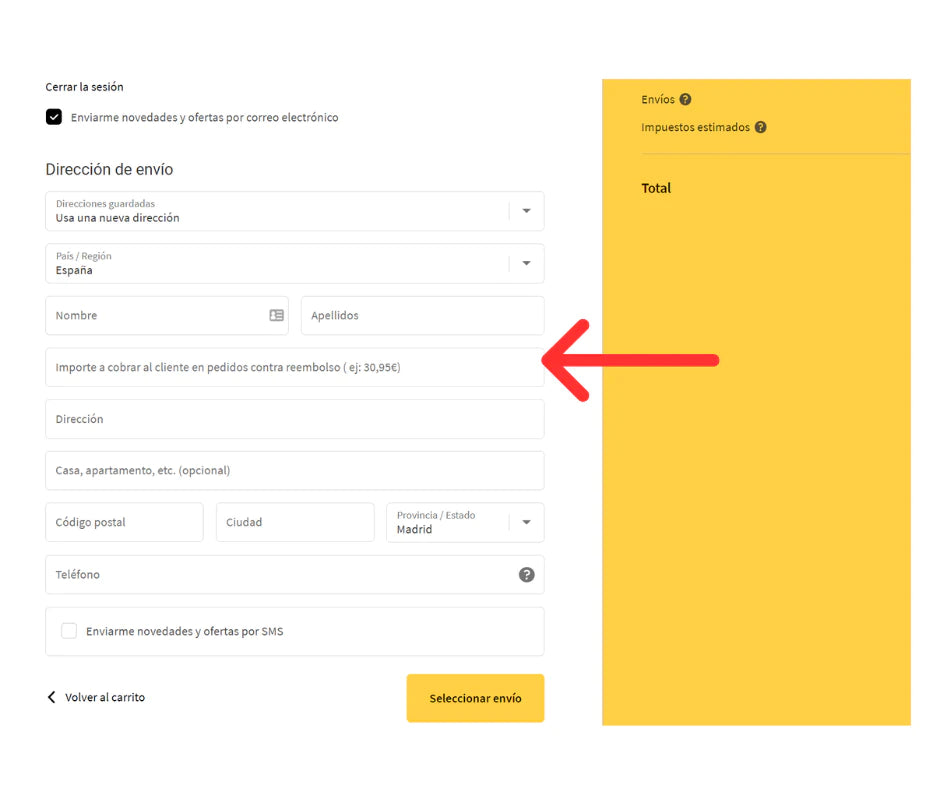
Task: Open the Provincia / Estado dropdown
Action: [x=526, y=522]
